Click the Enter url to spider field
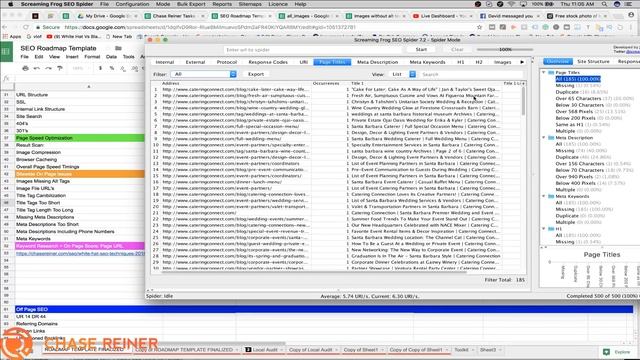Image resolution: width=640 pixels, height=360 pixels. [x=312, y=50]
